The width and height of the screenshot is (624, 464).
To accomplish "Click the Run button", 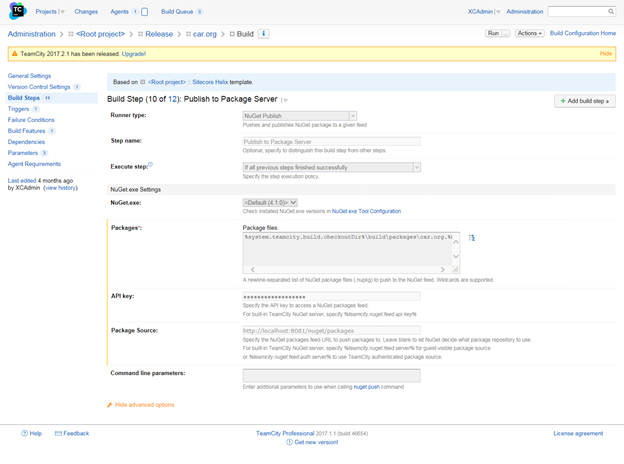I will pyautogui.click(x=493, y=33).
